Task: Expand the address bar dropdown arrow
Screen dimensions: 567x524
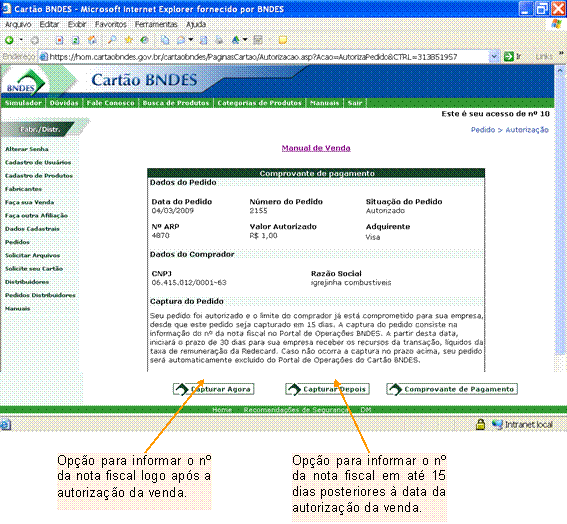Action: point(494,57)
